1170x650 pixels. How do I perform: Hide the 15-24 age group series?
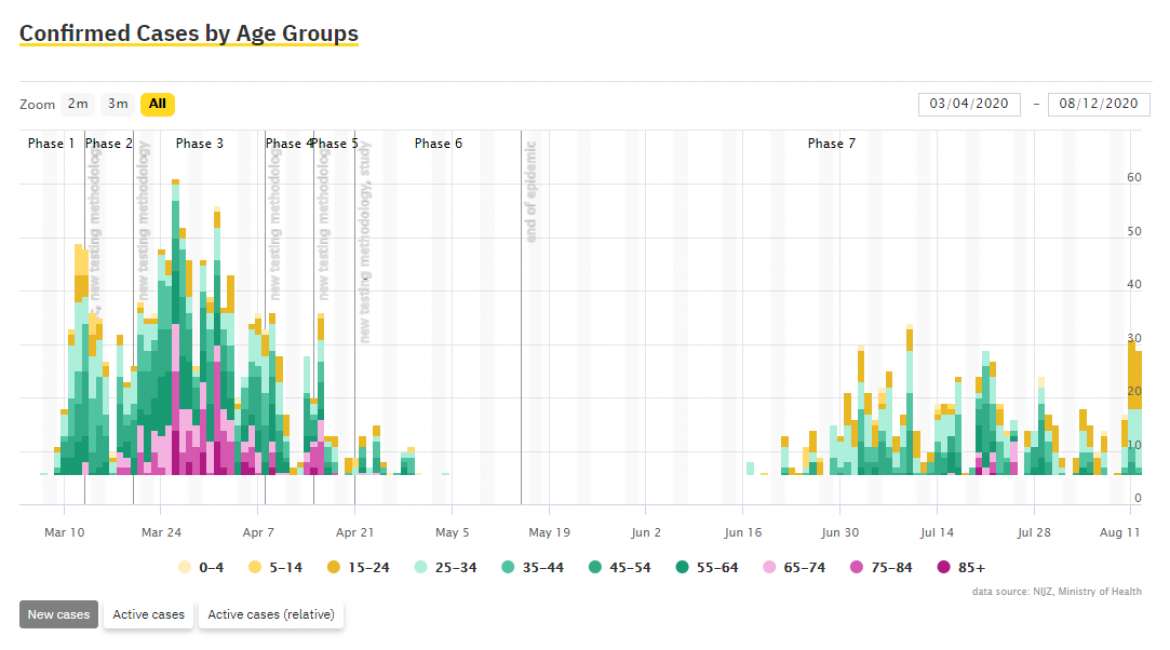click(357, 567)
